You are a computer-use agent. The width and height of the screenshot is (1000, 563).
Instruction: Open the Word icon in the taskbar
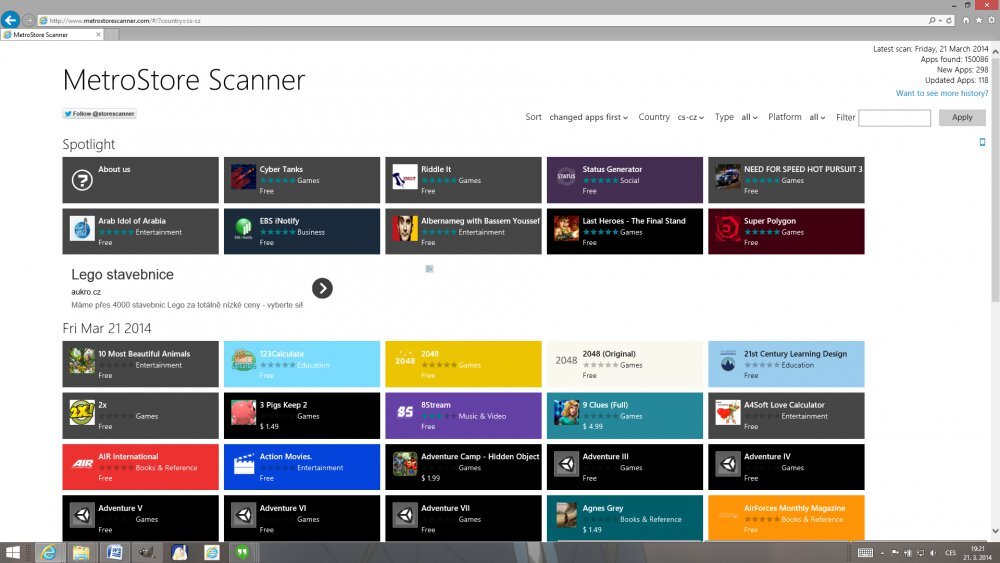pos(113,552)
